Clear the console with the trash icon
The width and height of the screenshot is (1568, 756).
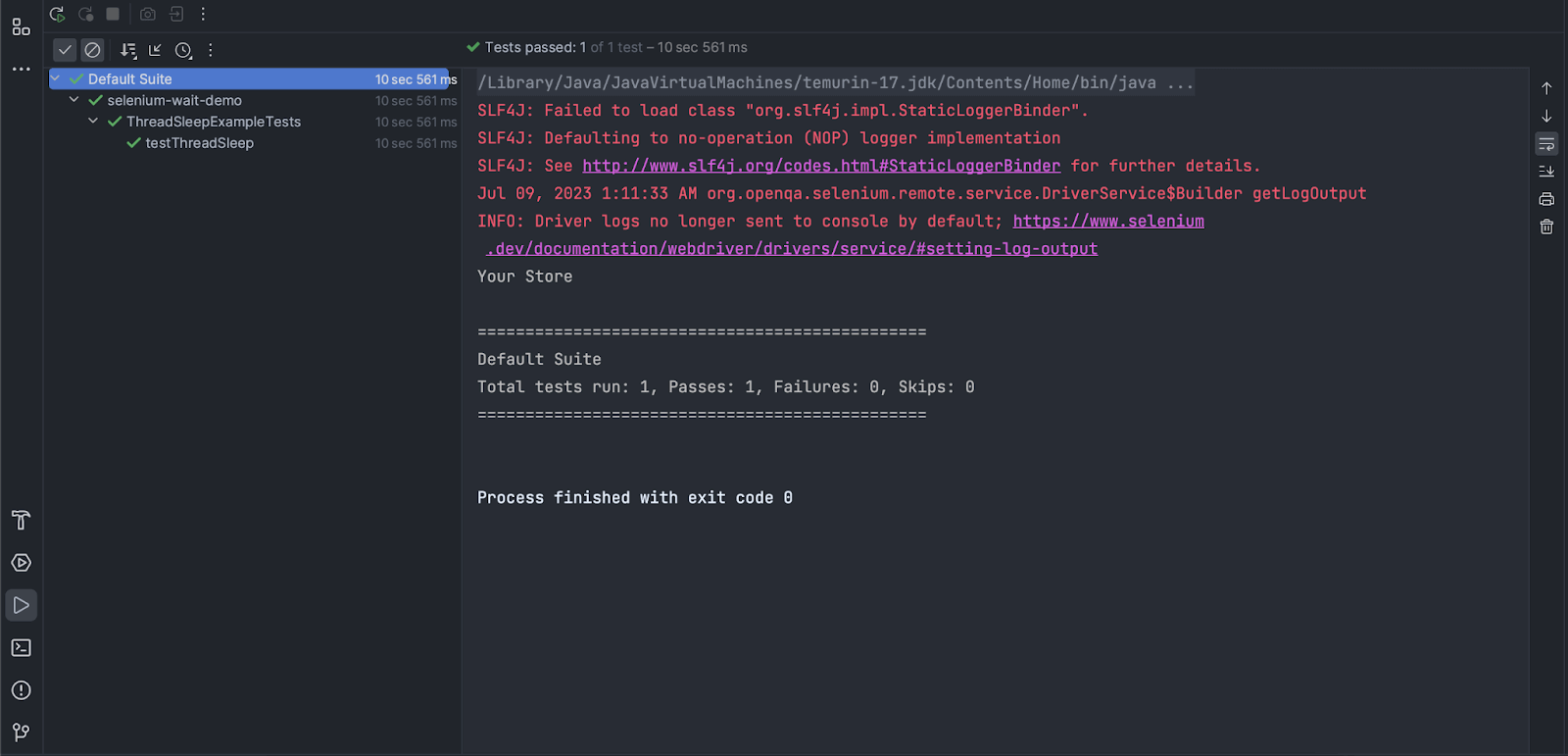point(1546,227)
